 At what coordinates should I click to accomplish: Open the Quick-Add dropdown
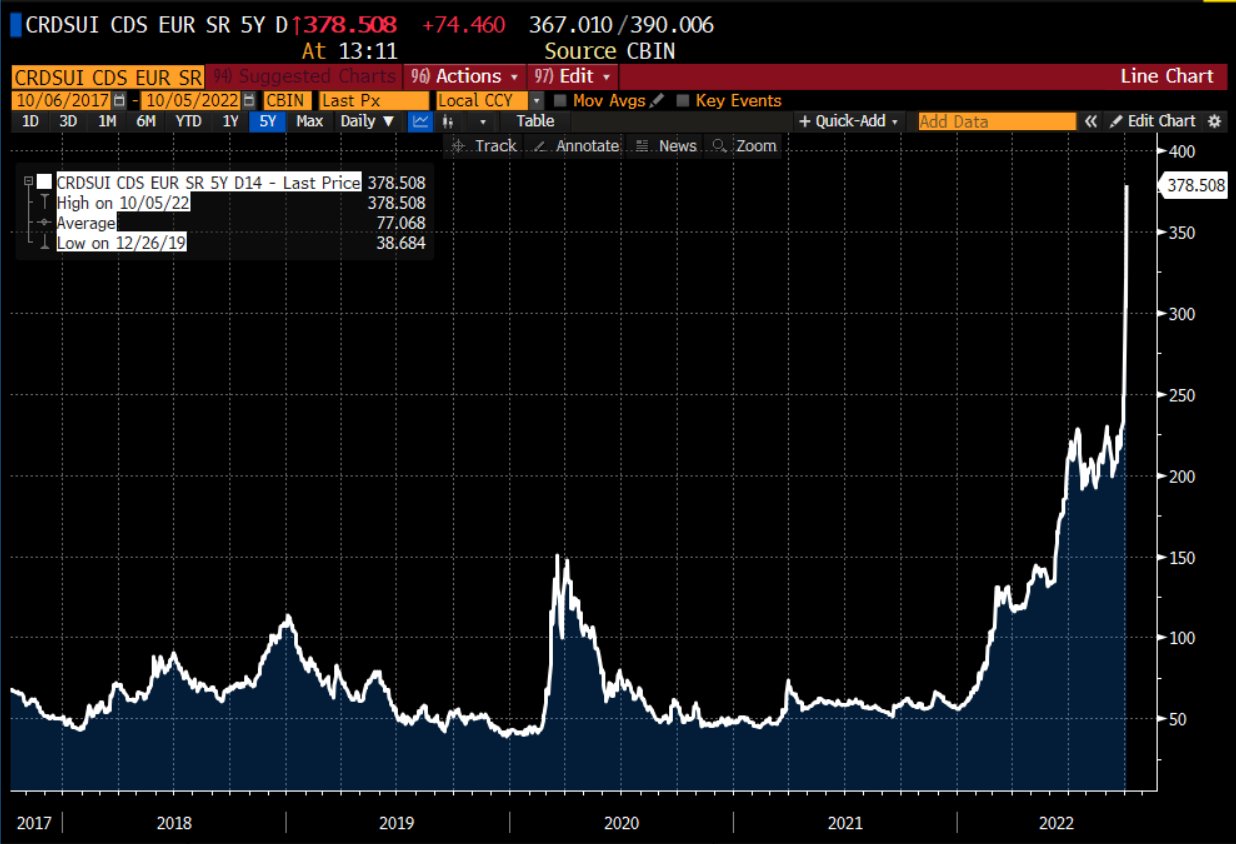pyautogui.click(x=848, y=121)
